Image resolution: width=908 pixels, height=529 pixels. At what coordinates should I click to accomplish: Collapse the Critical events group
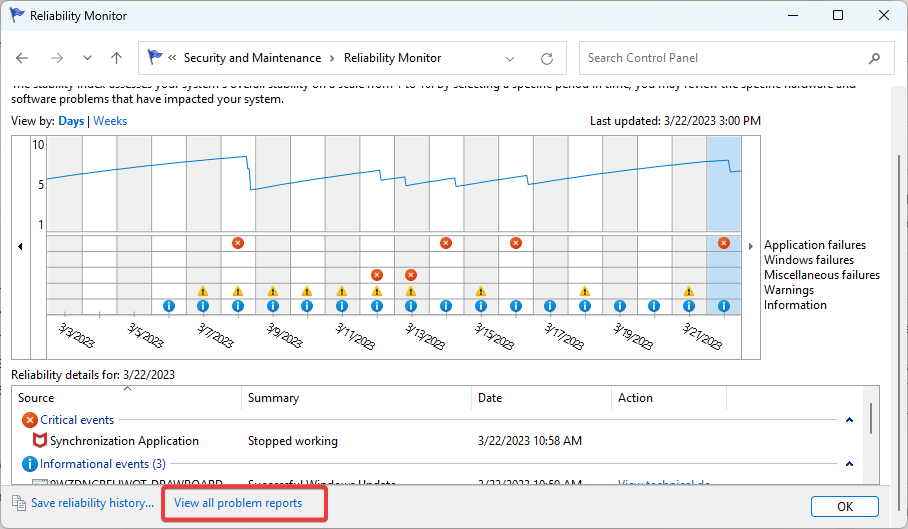click(849, 421)
